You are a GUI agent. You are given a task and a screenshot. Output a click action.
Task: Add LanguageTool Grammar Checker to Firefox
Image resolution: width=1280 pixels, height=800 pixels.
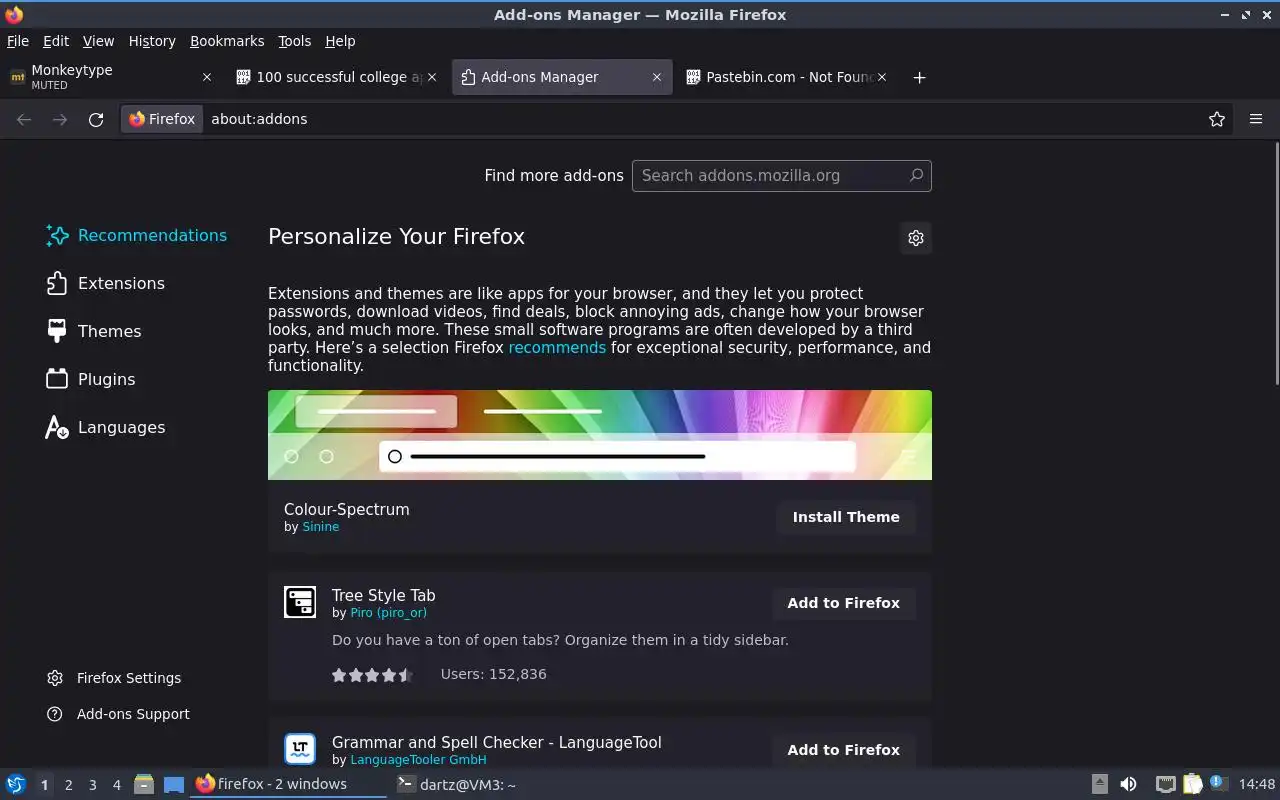click(x=843, y=750)
